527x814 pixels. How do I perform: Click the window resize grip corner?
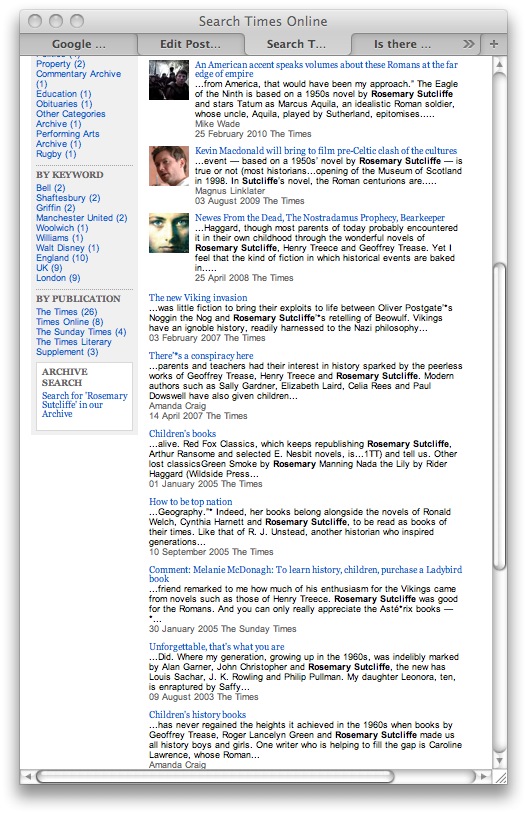pos(500,777)
